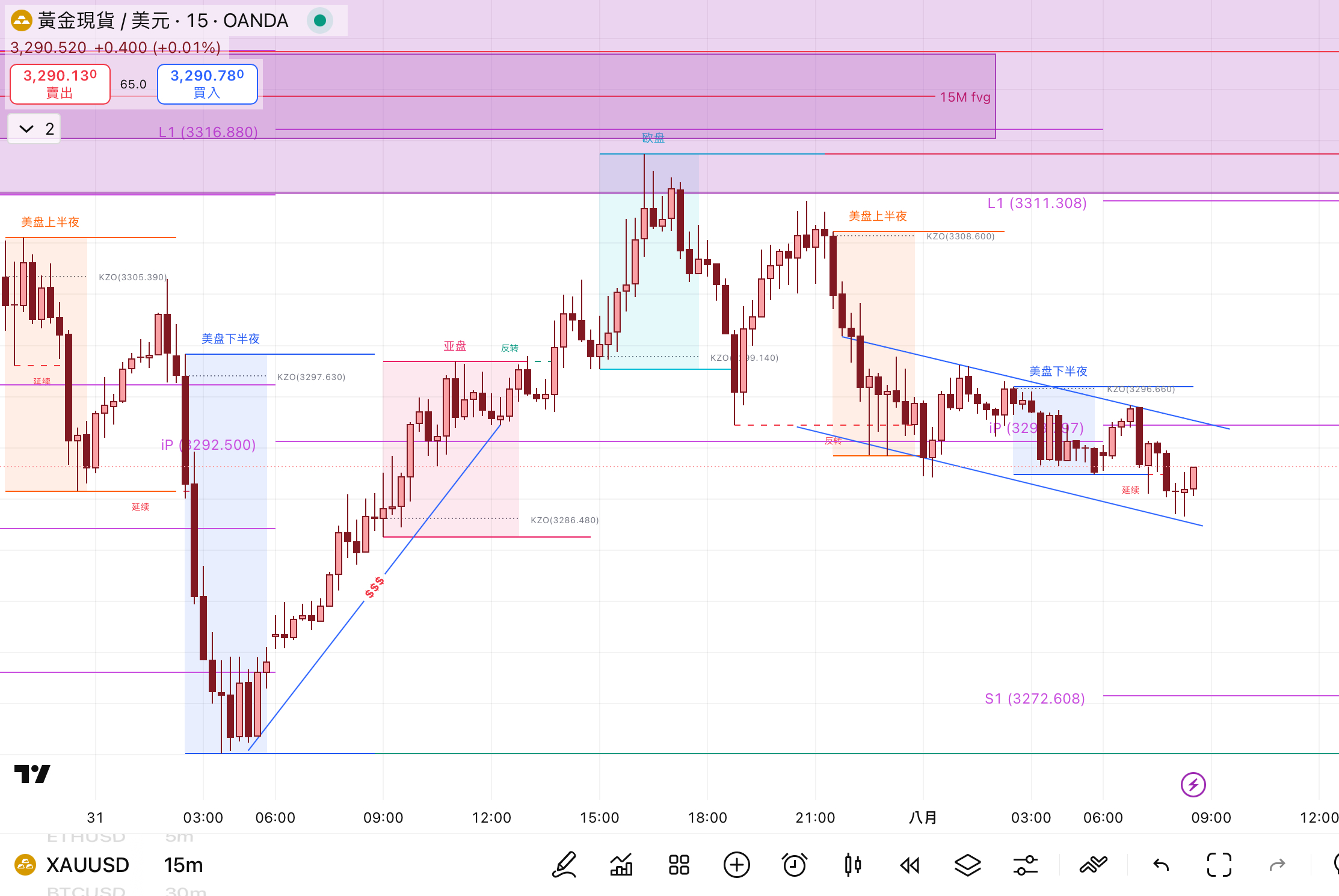Image resolution: width=1339 pixels, height=896 pixels.
Task: Toggle the green market status dot
Action: click(x=320, y=20)
